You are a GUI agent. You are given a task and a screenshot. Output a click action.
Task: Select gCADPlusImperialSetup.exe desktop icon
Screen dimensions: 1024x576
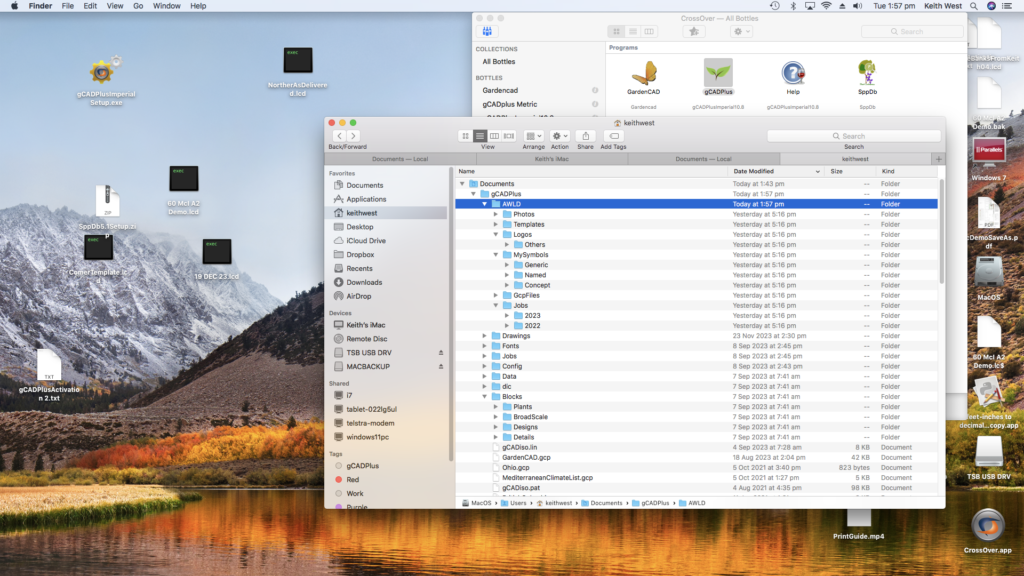[106, 80]
